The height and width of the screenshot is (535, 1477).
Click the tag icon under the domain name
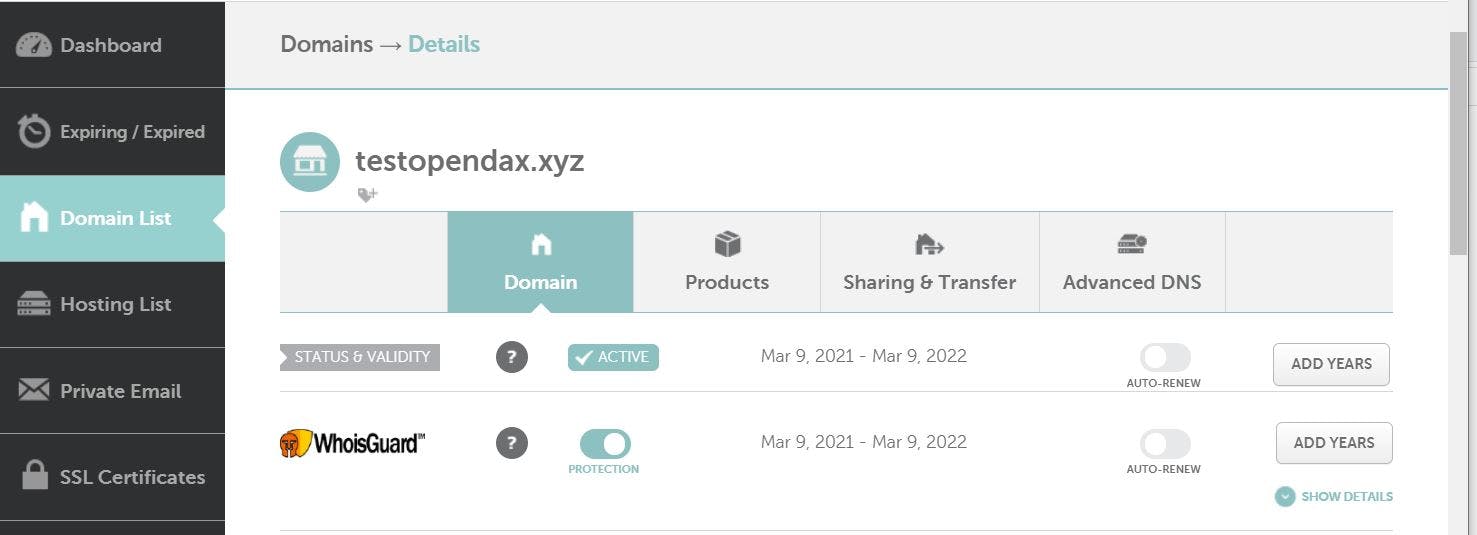pyautogui.click(x=368, y=194)
